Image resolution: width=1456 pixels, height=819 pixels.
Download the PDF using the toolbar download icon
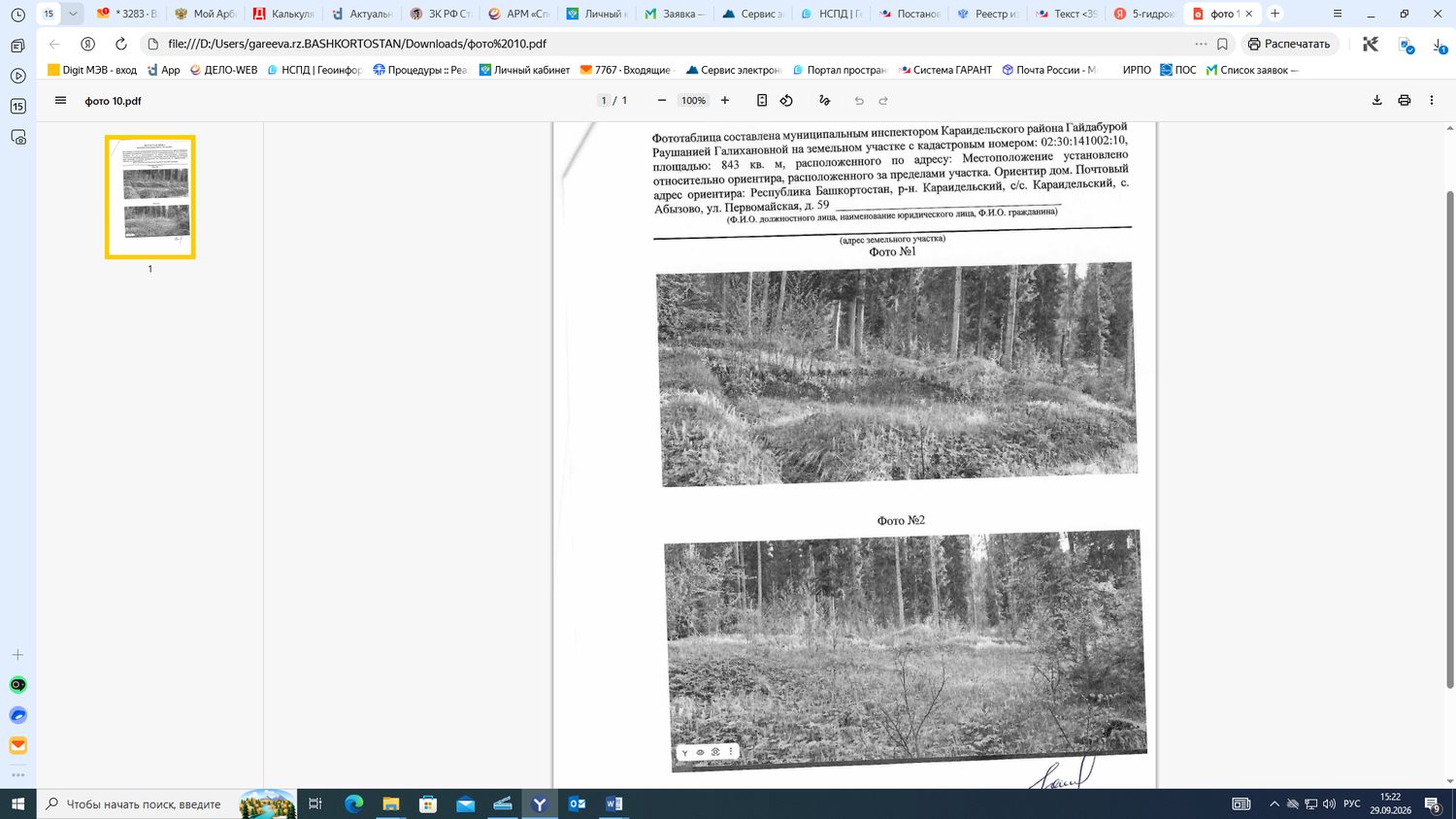(1376, 100)
